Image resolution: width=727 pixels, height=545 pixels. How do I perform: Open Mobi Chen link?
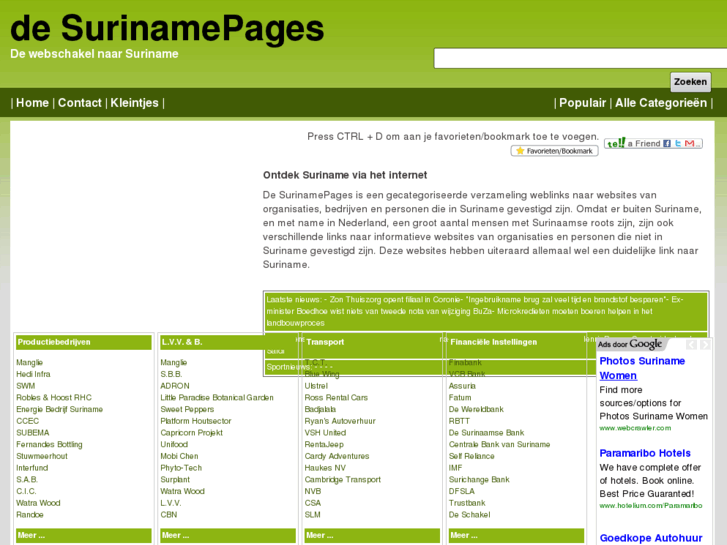coord(179,456)
